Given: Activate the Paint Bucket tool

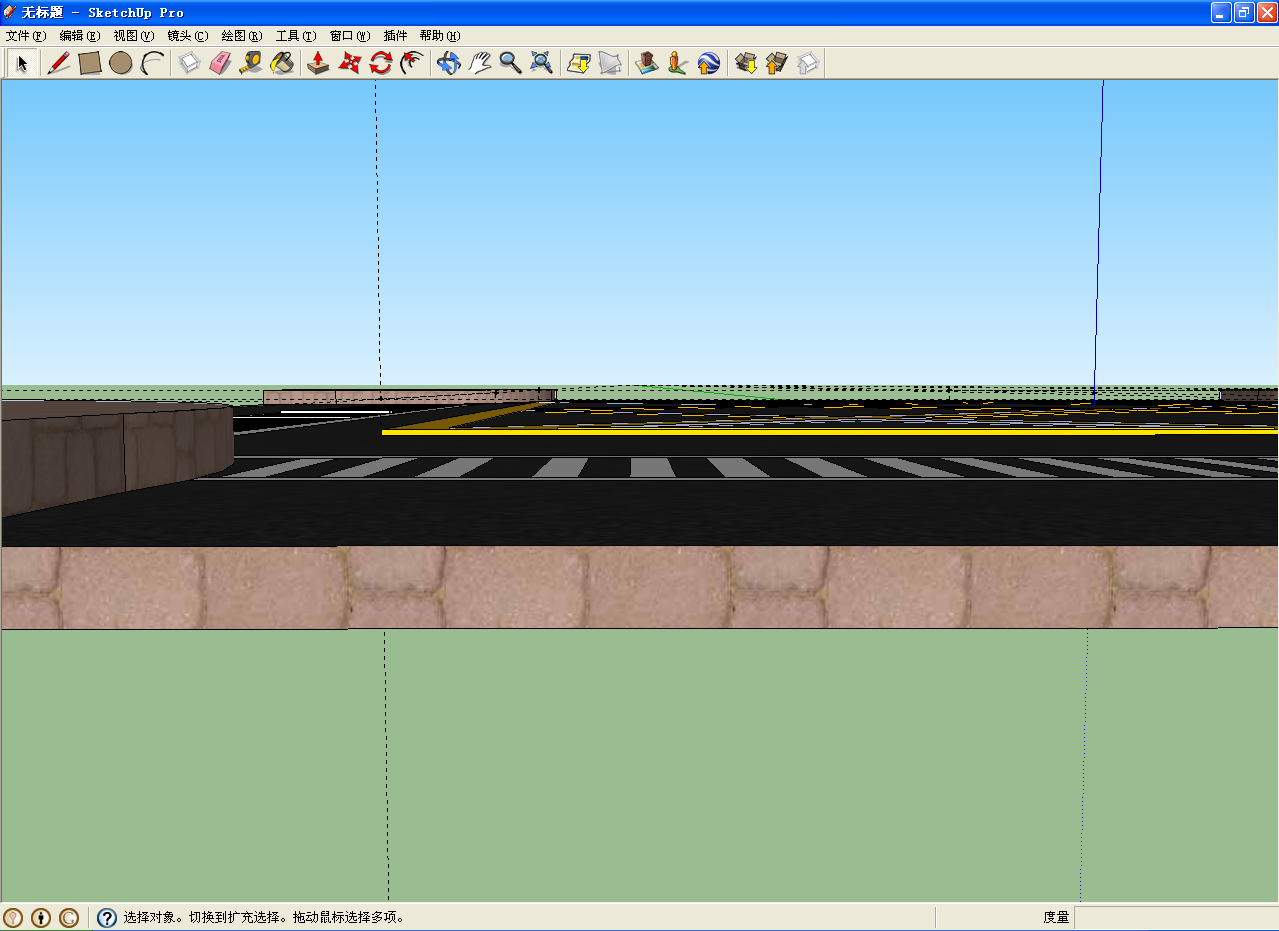Looking at the screenshot, I should pos(282,63).
